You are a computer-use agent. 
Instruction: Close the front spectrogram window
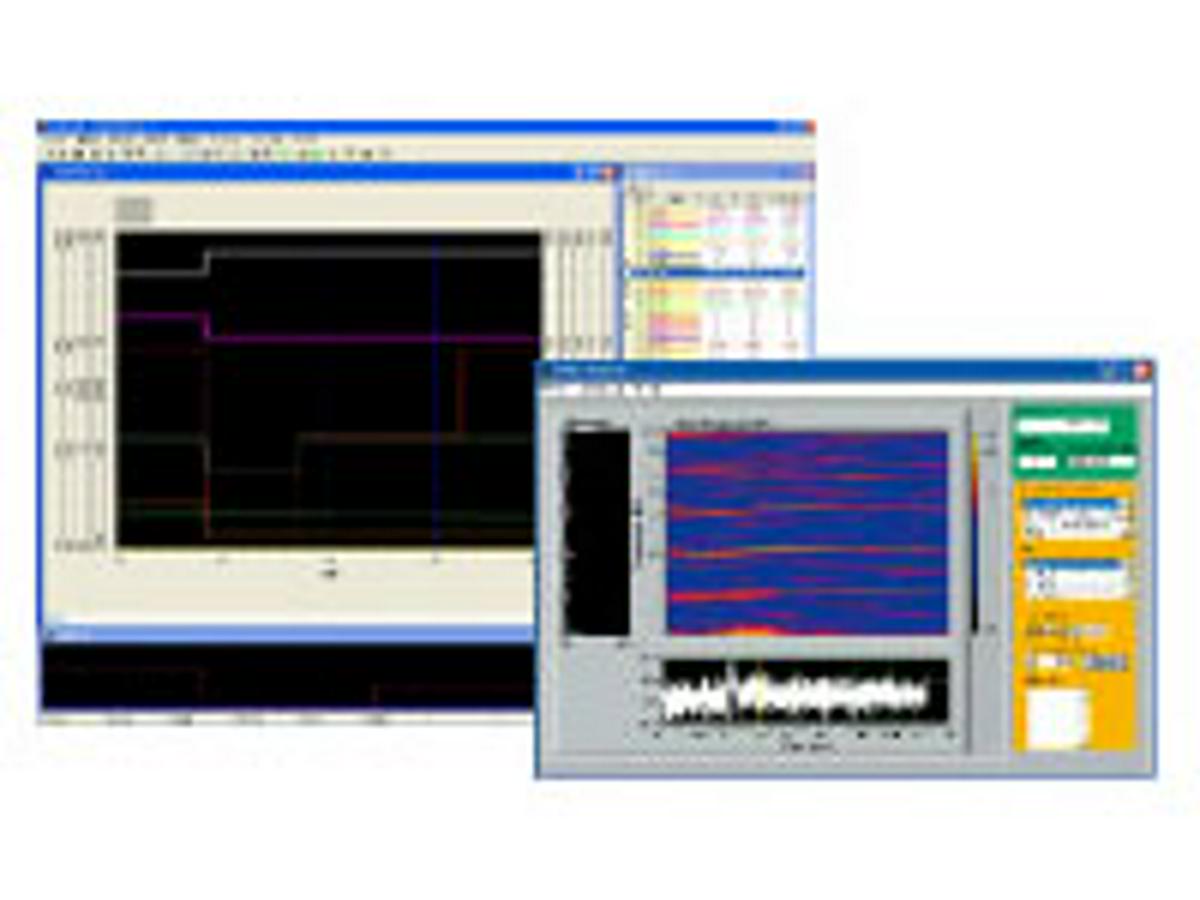(1141, 371)
